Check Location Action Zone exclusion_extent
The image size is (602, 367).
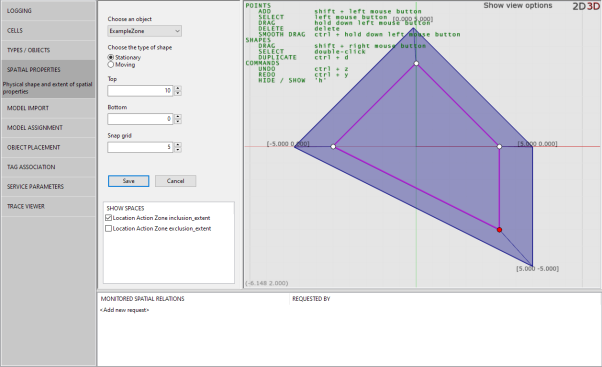coord(109,228)
